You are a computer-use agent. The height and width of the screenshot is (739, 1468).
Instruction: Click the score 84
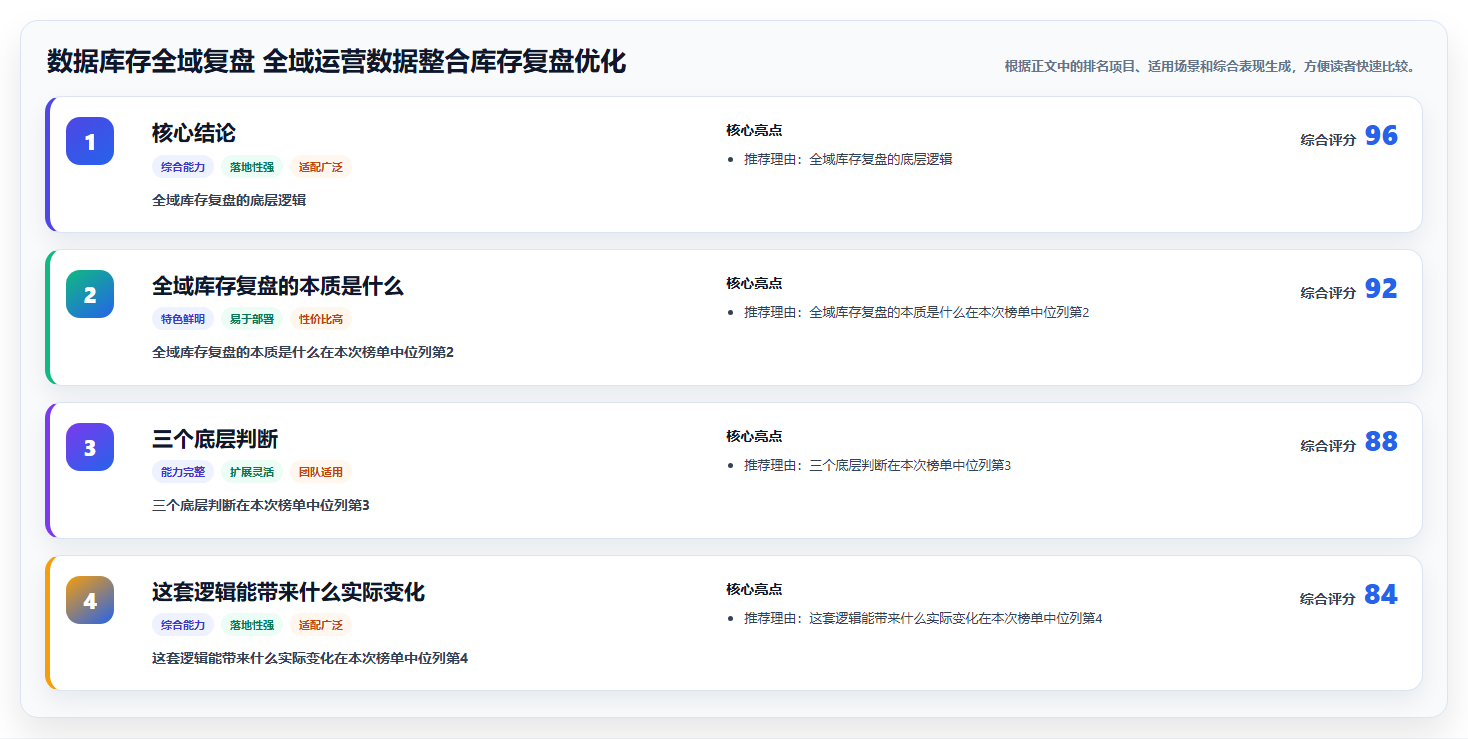pos(1381,595)
